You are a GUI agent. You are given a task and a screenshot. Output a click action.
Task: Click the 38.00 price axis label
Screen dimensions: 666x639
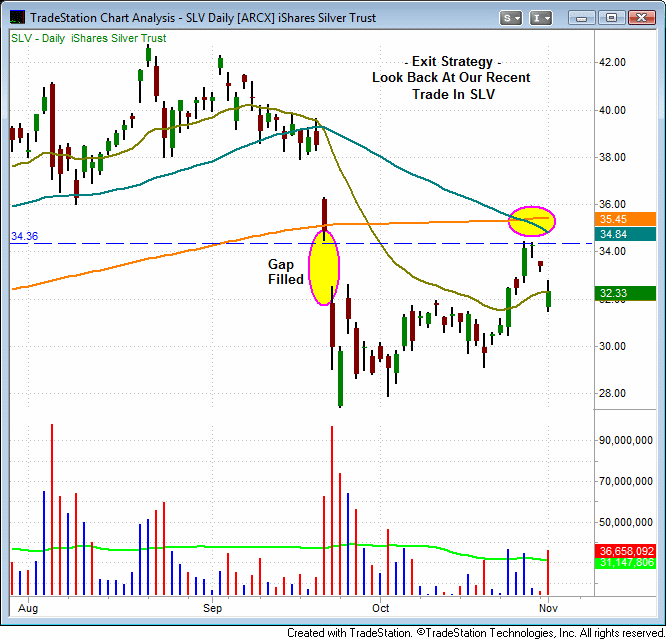(x=612, y=158)
